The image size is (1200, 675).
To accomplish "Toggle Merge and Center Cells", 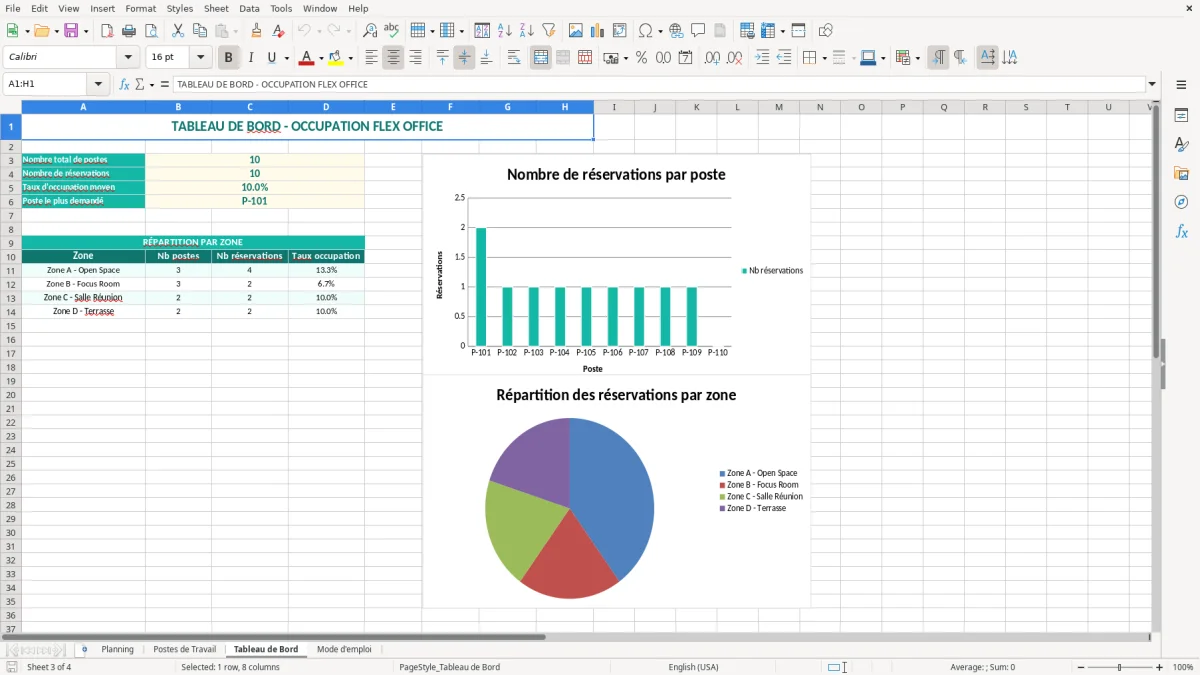I will point(541,58).
